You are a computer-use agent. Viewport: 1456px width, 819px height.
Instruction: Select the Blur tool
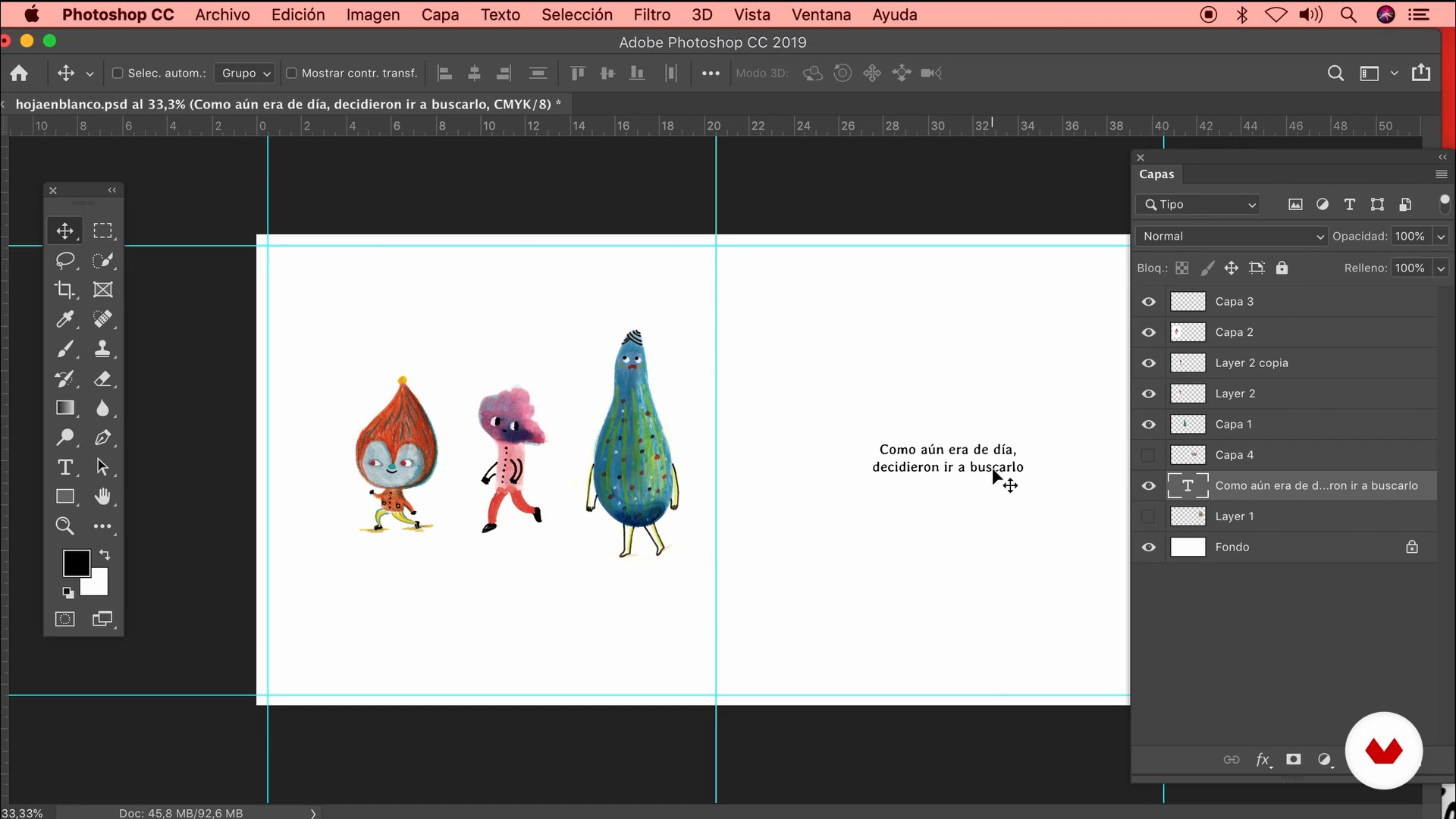pos(102,408)
